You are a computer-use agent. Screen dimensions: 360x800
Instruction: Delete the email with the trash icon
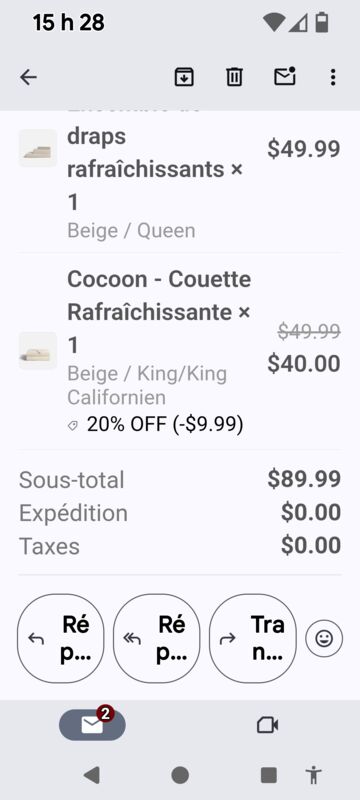click(x=234, y=78)
